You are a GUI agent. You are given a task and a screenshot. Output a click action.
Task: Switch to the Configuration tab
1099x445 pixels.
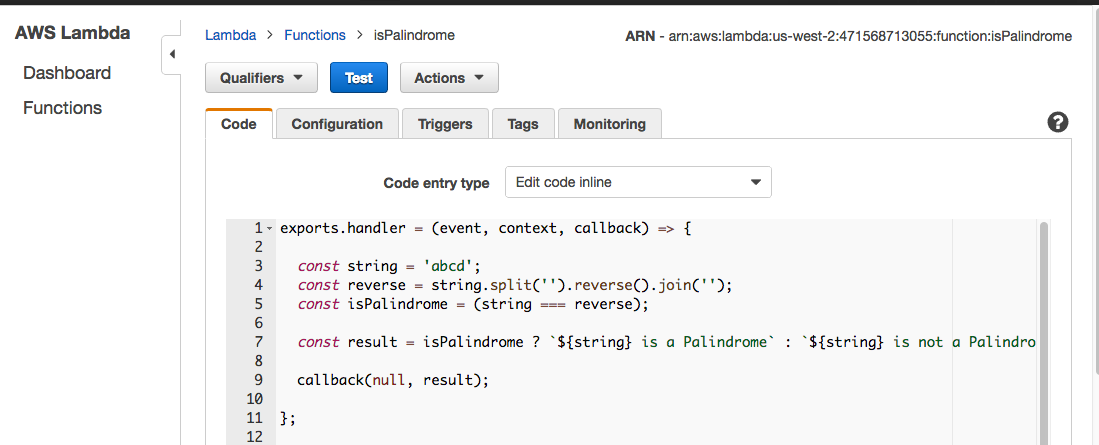[337, 124]
